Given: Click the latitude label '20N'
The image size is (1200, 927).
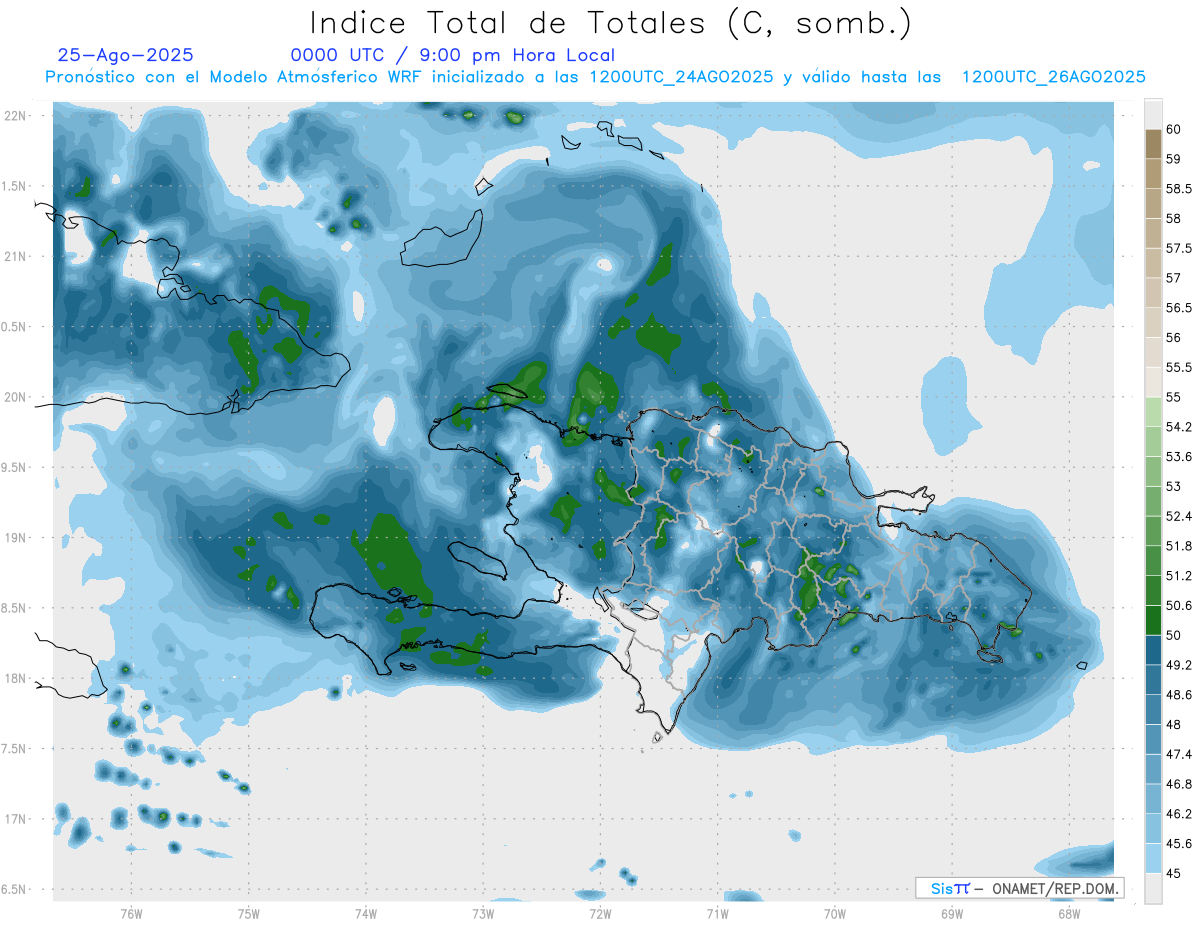Looking at the screenshot, I should coord(15,397).
